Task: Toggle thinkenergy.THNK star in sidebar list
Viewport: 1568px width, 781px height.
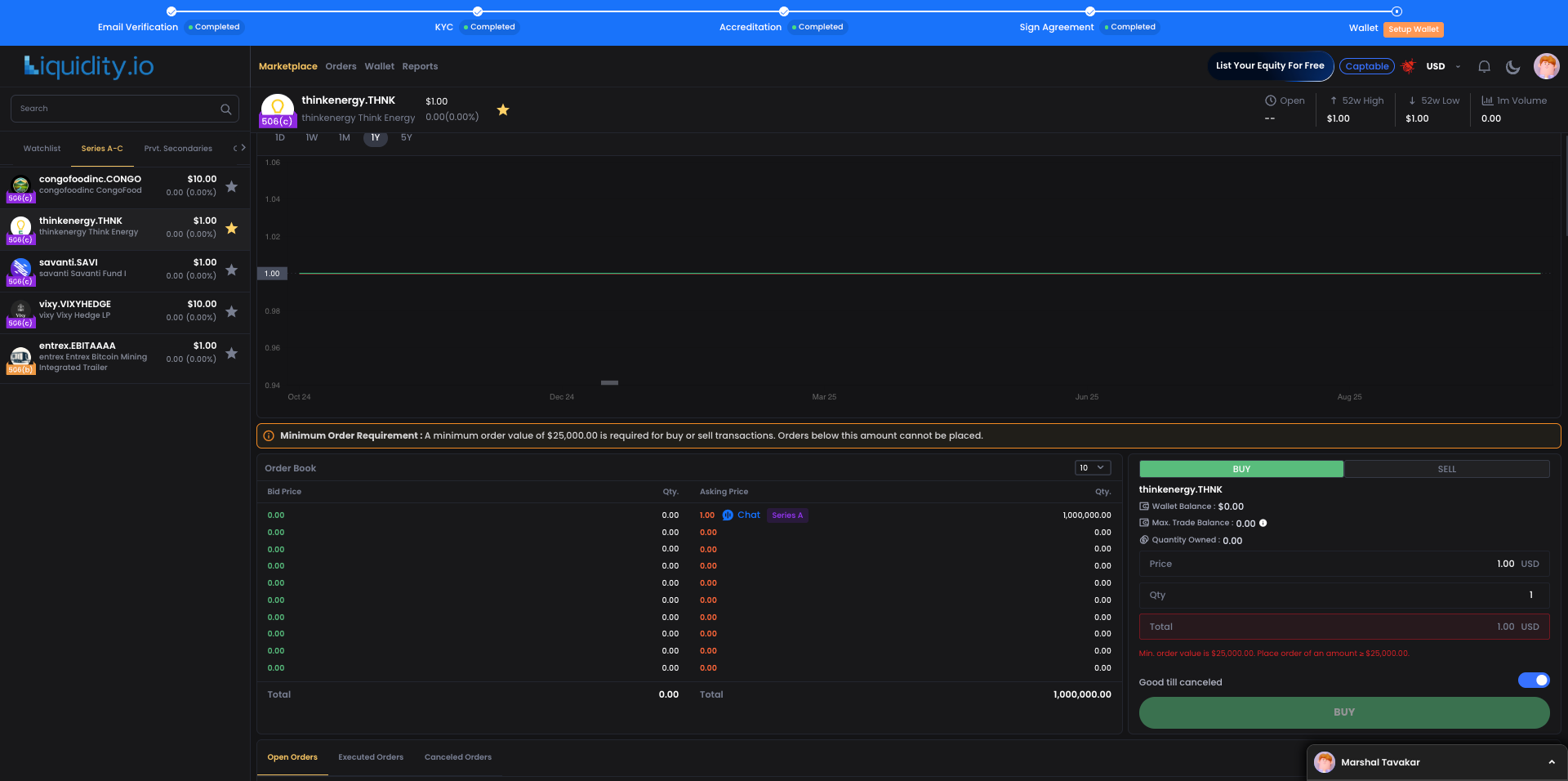Action: point(232,228)
